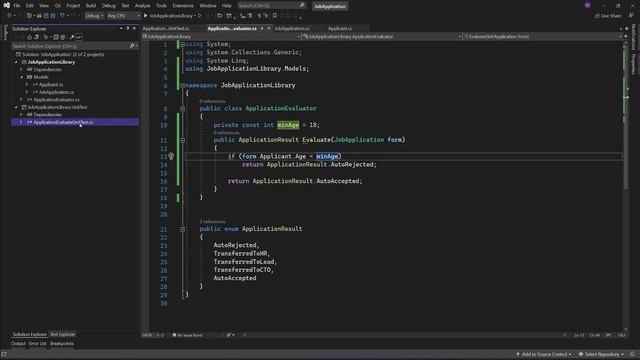The image size is (640, 360).
Task: Click the Solution Explorer Home icon
Action: (x=29, y=37)
